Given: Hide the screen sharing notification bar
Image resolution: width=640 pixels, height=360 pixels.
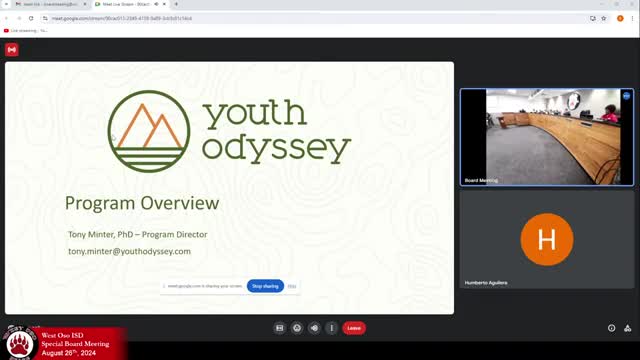Looking at the screenshot, I should click(292, 286).
